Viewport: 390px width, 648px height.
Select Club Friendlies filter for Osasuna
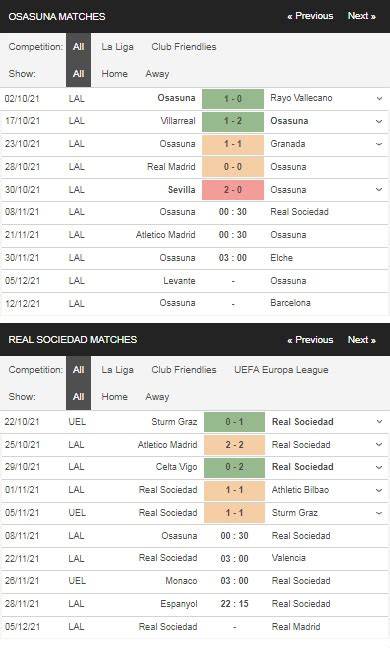point(184,47)
